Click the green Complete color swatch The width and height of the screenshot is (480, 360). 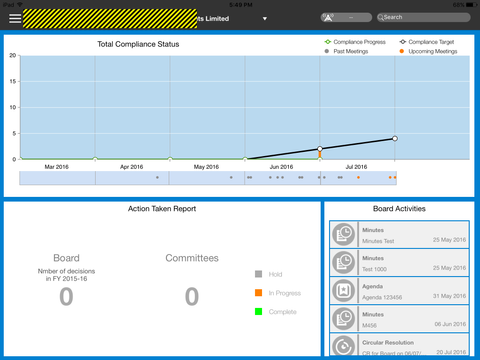[258, 311]
